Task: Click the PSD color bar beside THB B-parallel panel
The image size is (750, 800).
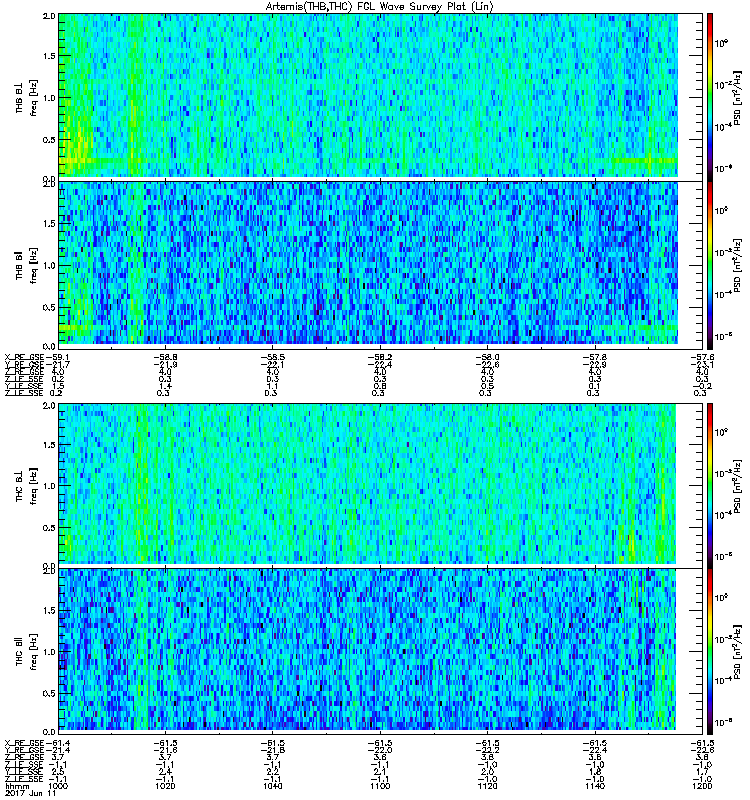Action: tap(710, 265)
